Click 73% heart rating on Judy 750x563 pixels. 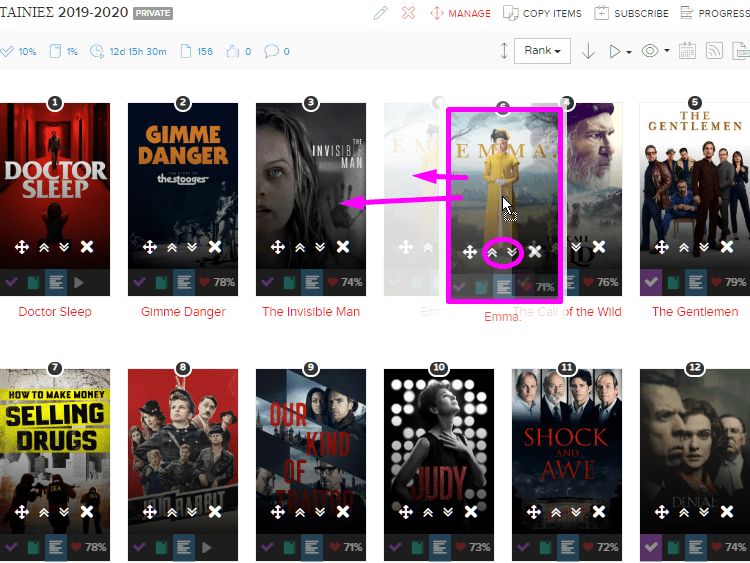coord(473,547)
